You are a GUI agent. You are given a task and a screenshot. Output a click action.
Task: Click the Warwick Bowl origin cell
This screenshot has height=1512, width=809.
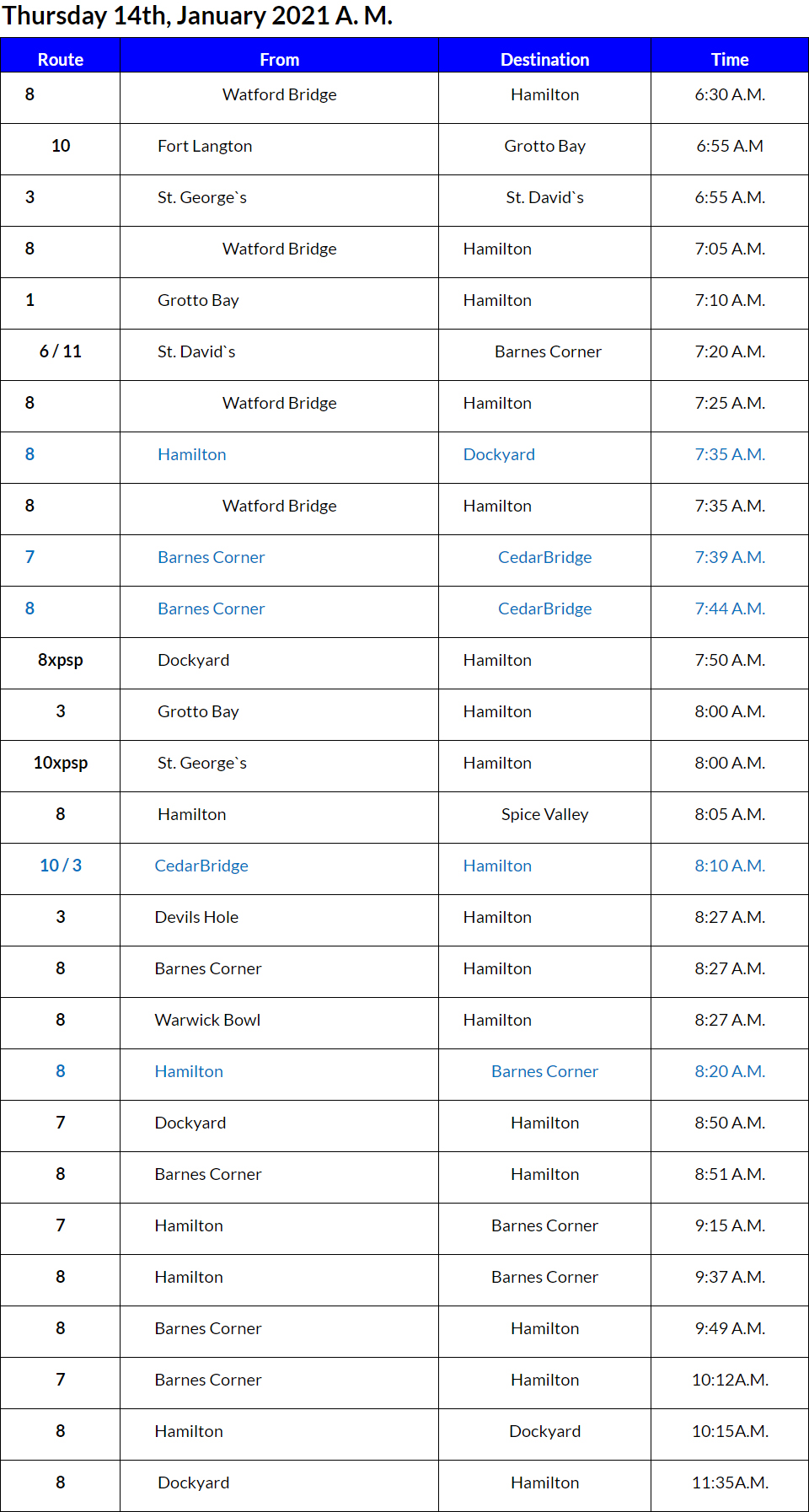click(x=207, y=1020)
